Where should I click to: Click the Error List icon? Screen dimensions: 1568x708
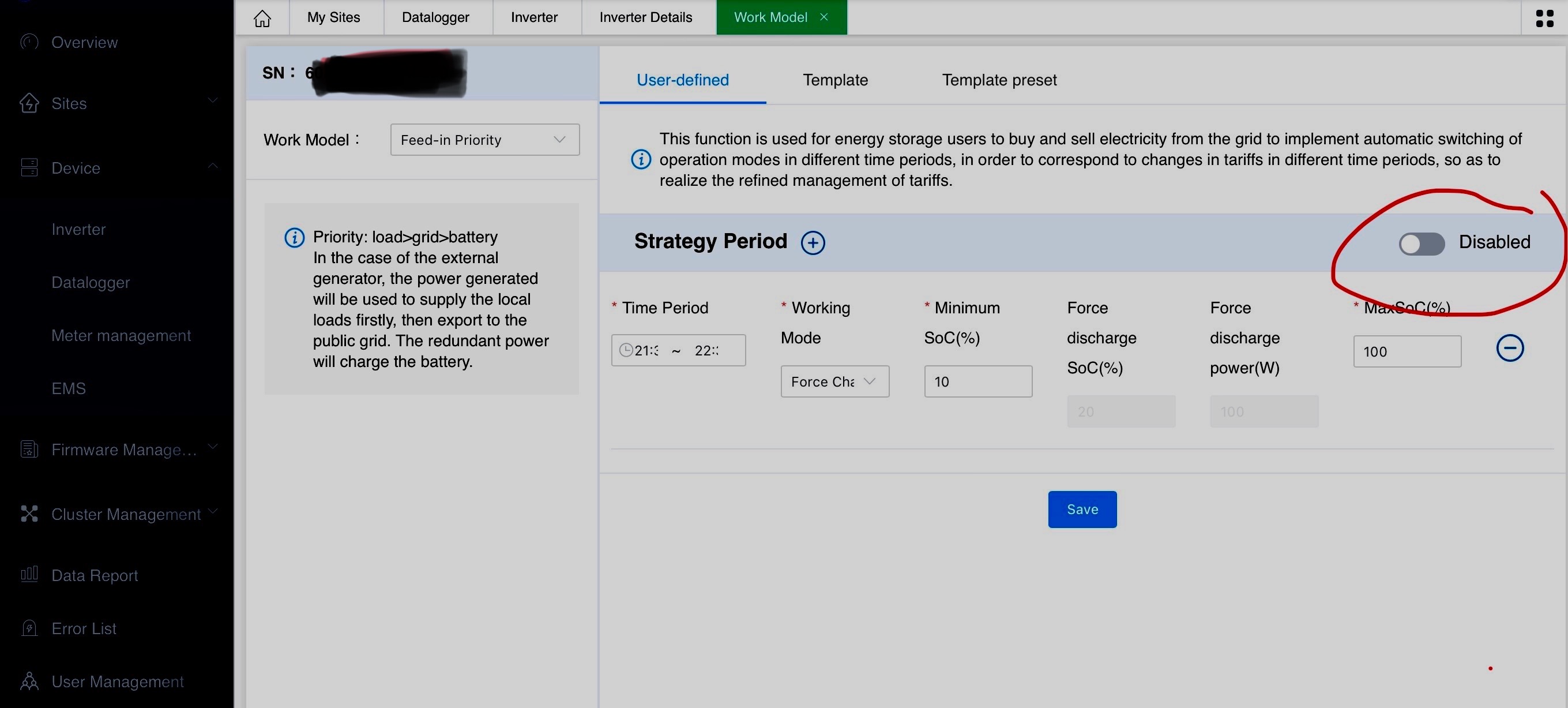tap(29, 628)
